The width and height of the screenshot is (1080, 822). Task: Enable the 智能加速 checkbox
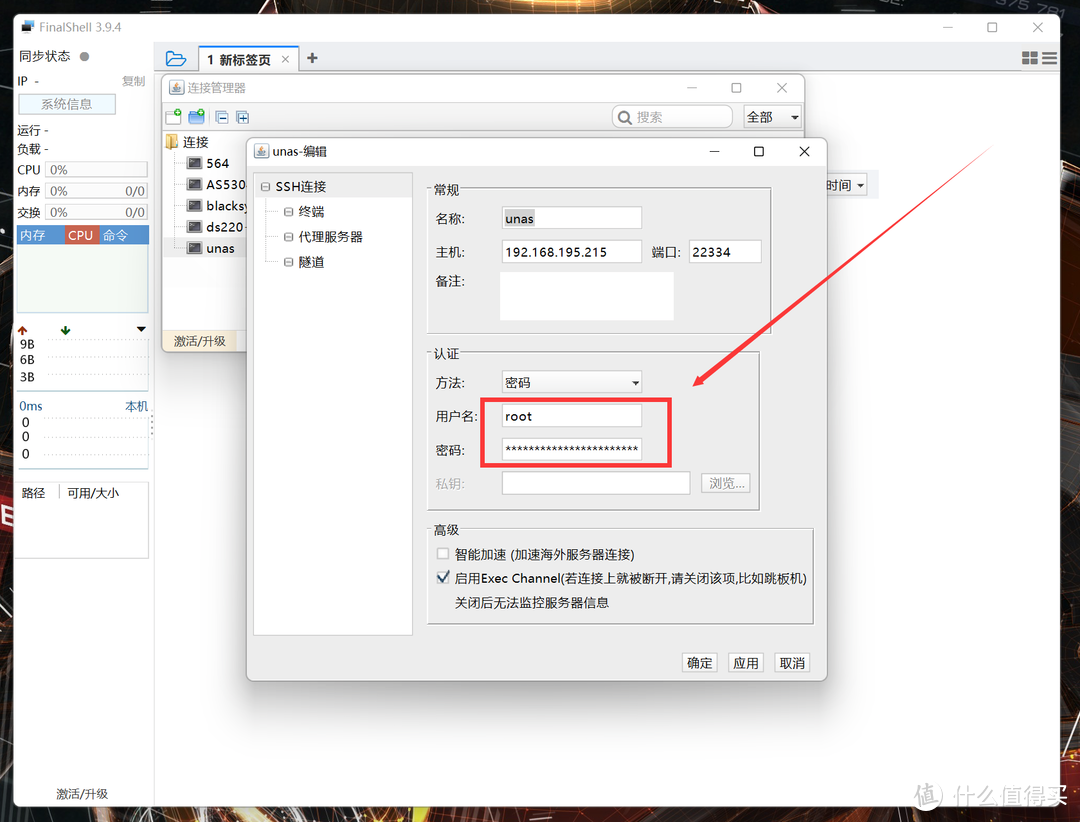pos(443,553)
